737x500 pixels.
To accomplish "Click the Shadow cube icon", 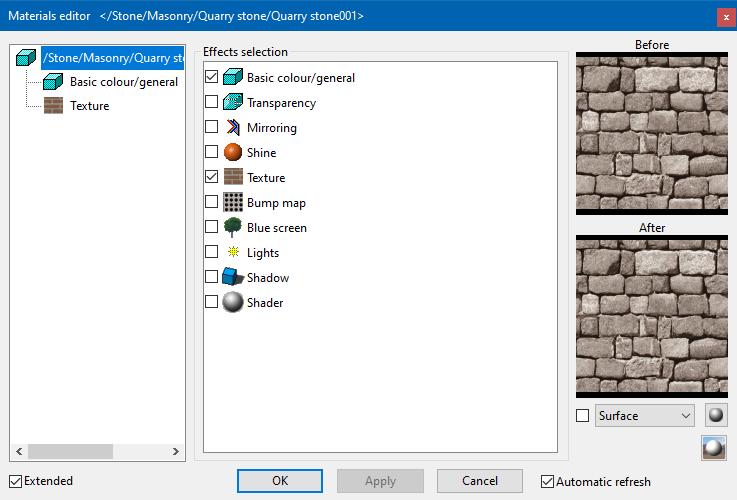I will 233,278.
